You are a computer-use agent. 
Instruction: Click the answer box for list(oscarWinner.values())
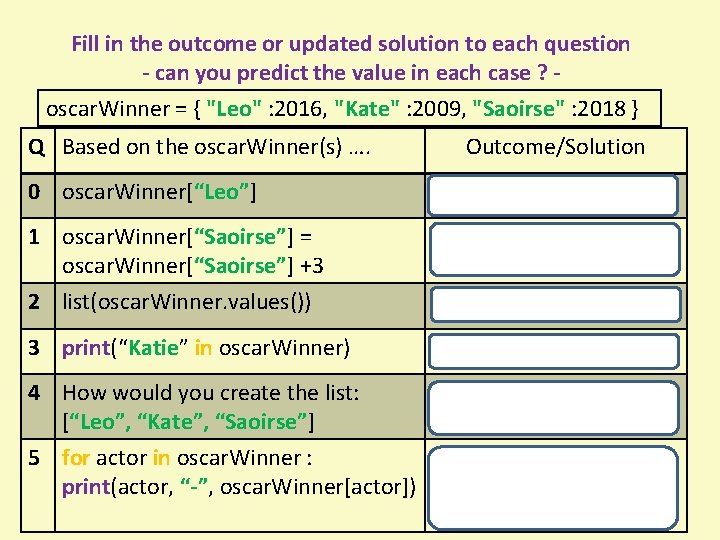point(556,304)
